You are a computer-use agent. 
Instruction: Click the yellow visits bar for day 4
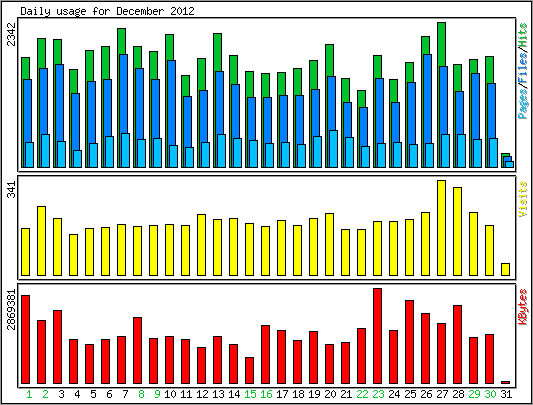click(73, 255)
